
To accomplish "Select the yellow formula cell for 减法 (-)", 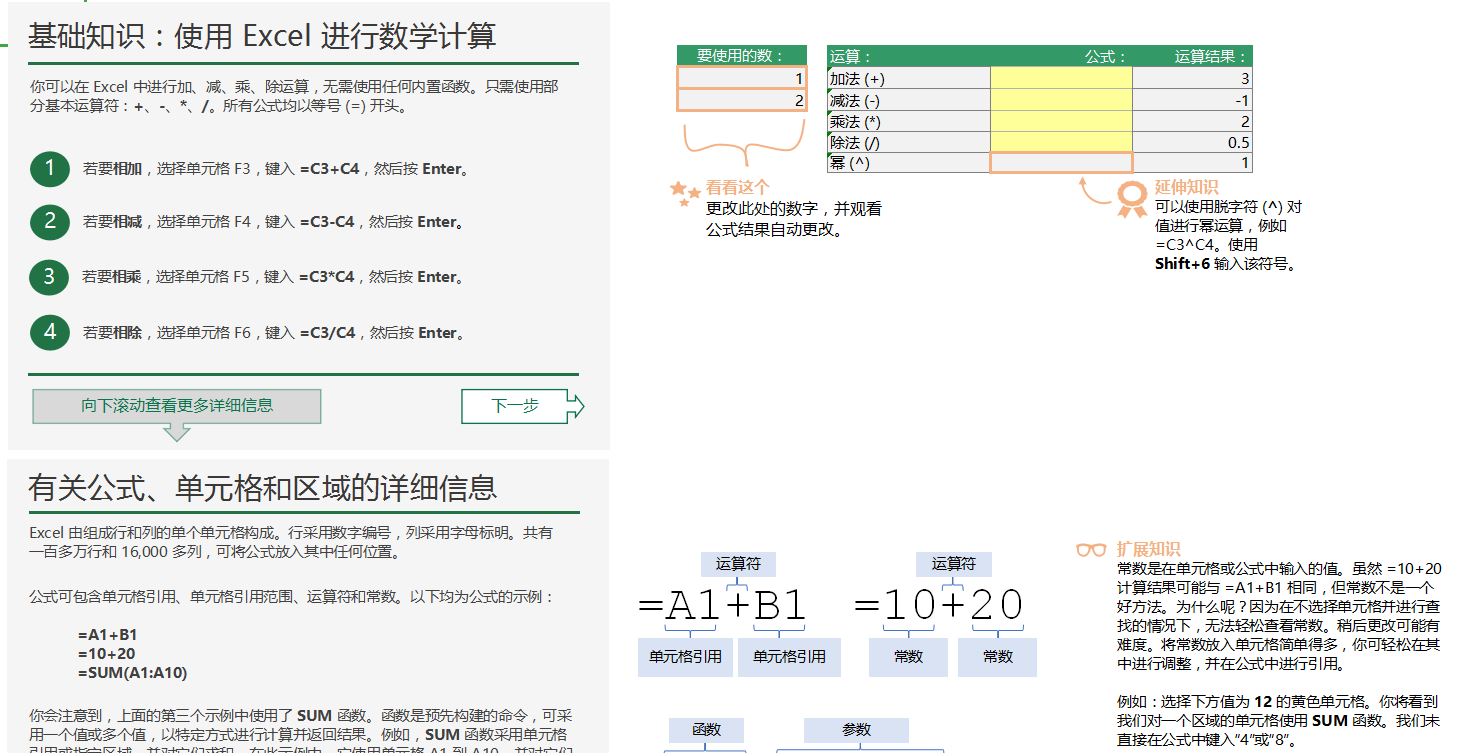I will tap(1061, 100).
